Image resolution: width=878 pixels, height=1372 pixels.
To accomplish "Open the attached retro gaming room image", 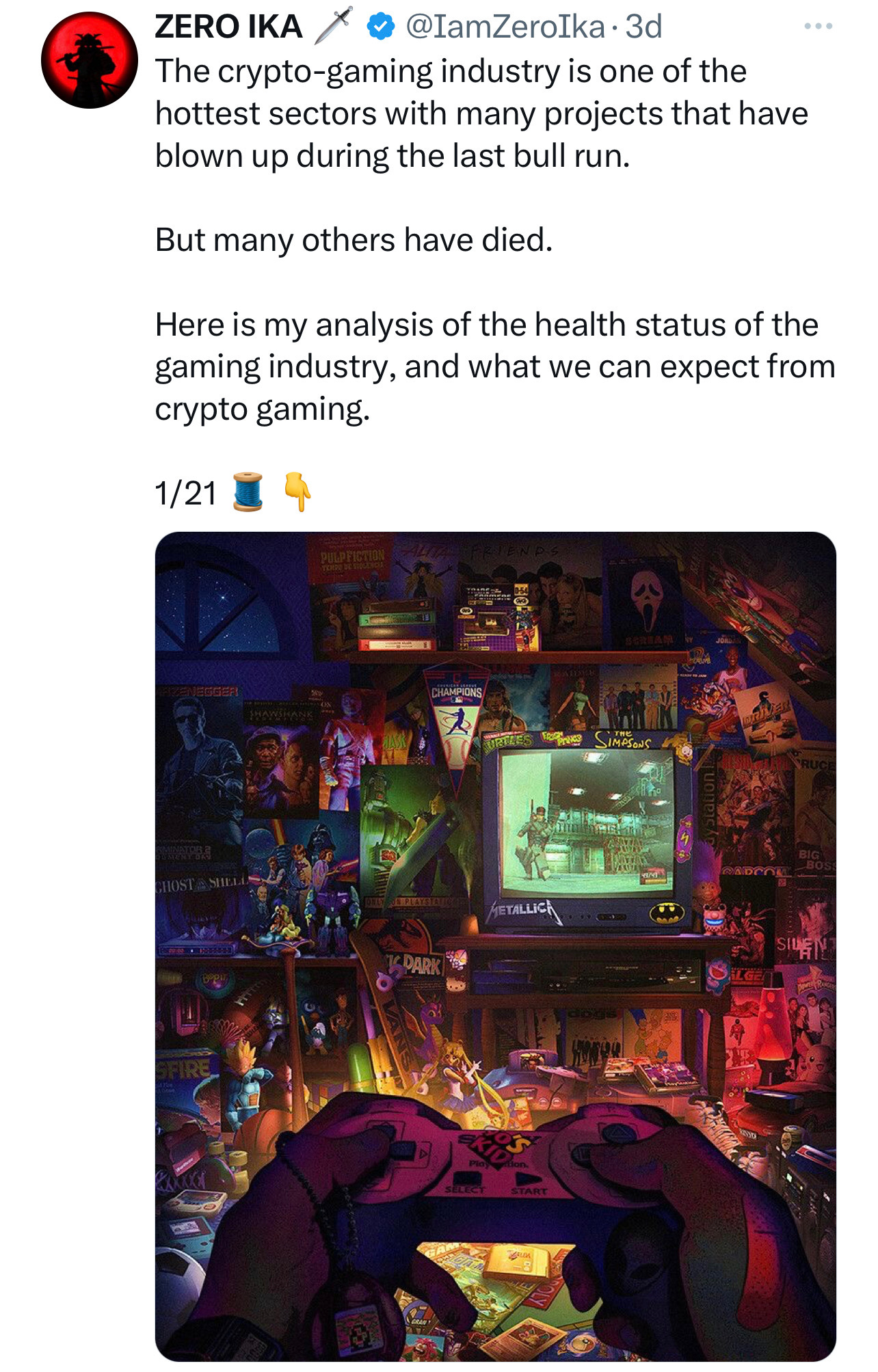I will coord(496,946).
